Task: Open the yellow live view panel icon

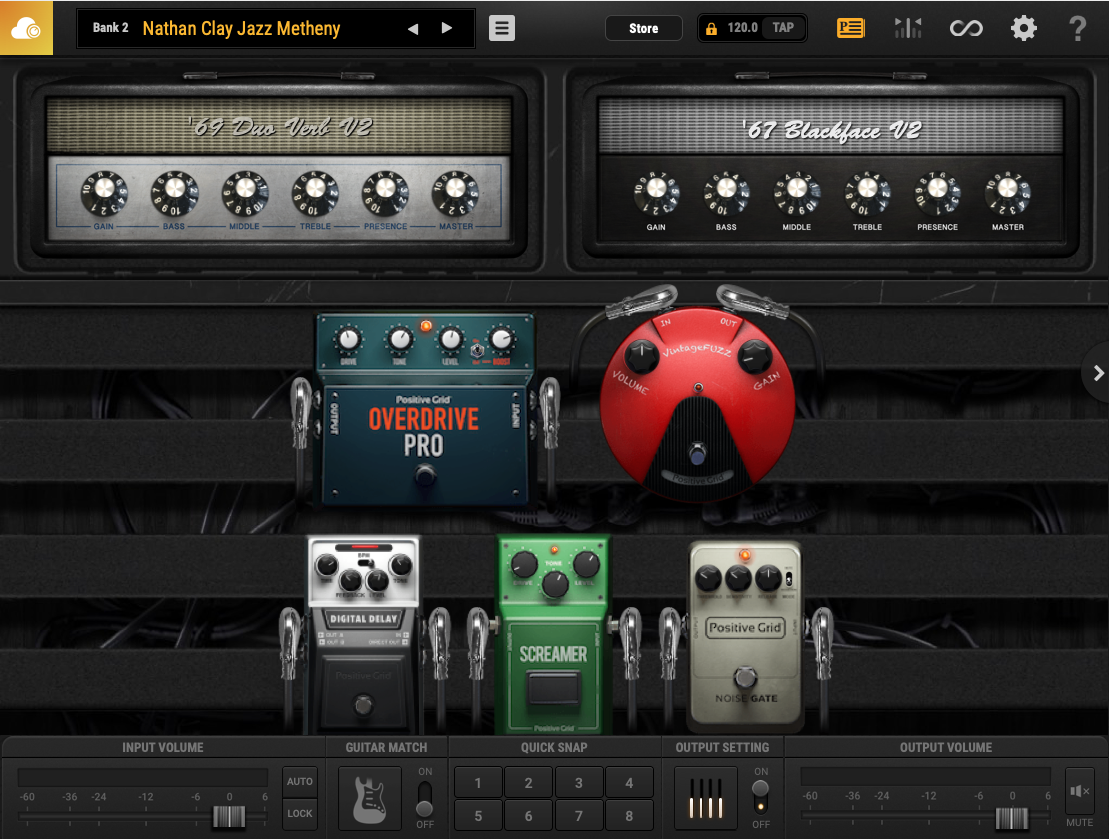Action: click(x=850, y=28)
